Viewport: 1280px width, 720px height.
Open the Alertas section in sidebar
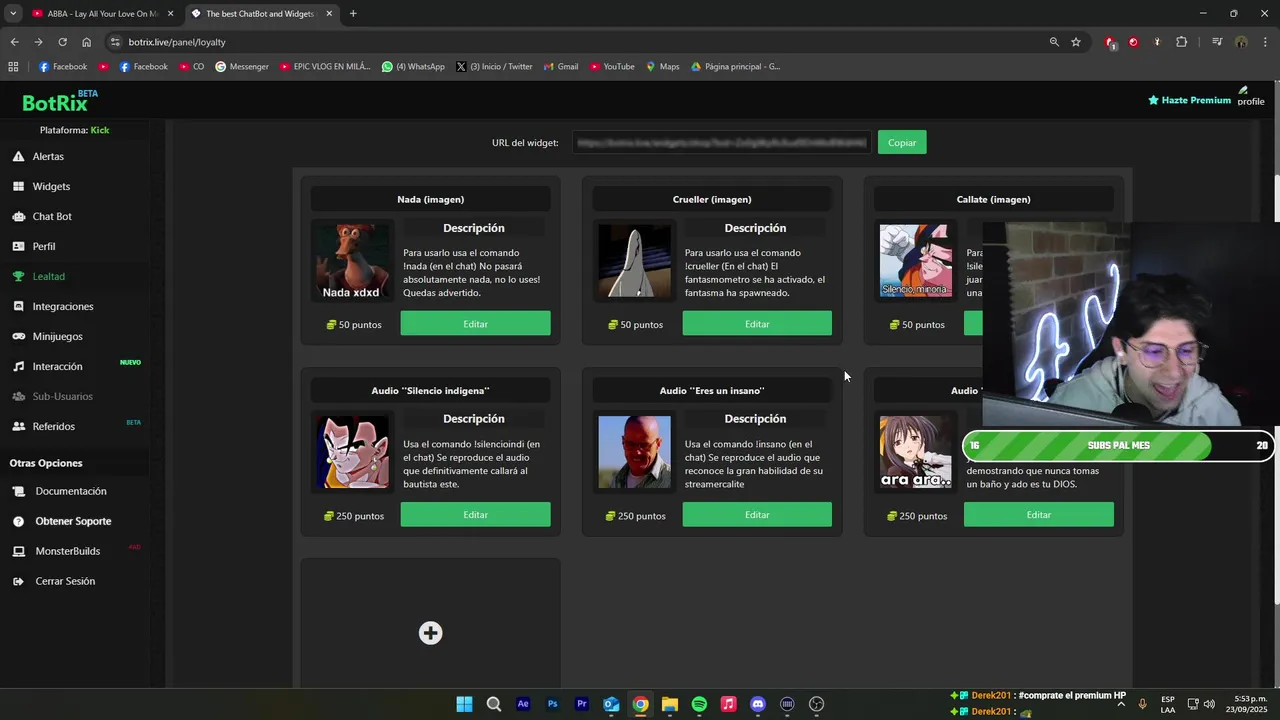[x=48, y=156]
